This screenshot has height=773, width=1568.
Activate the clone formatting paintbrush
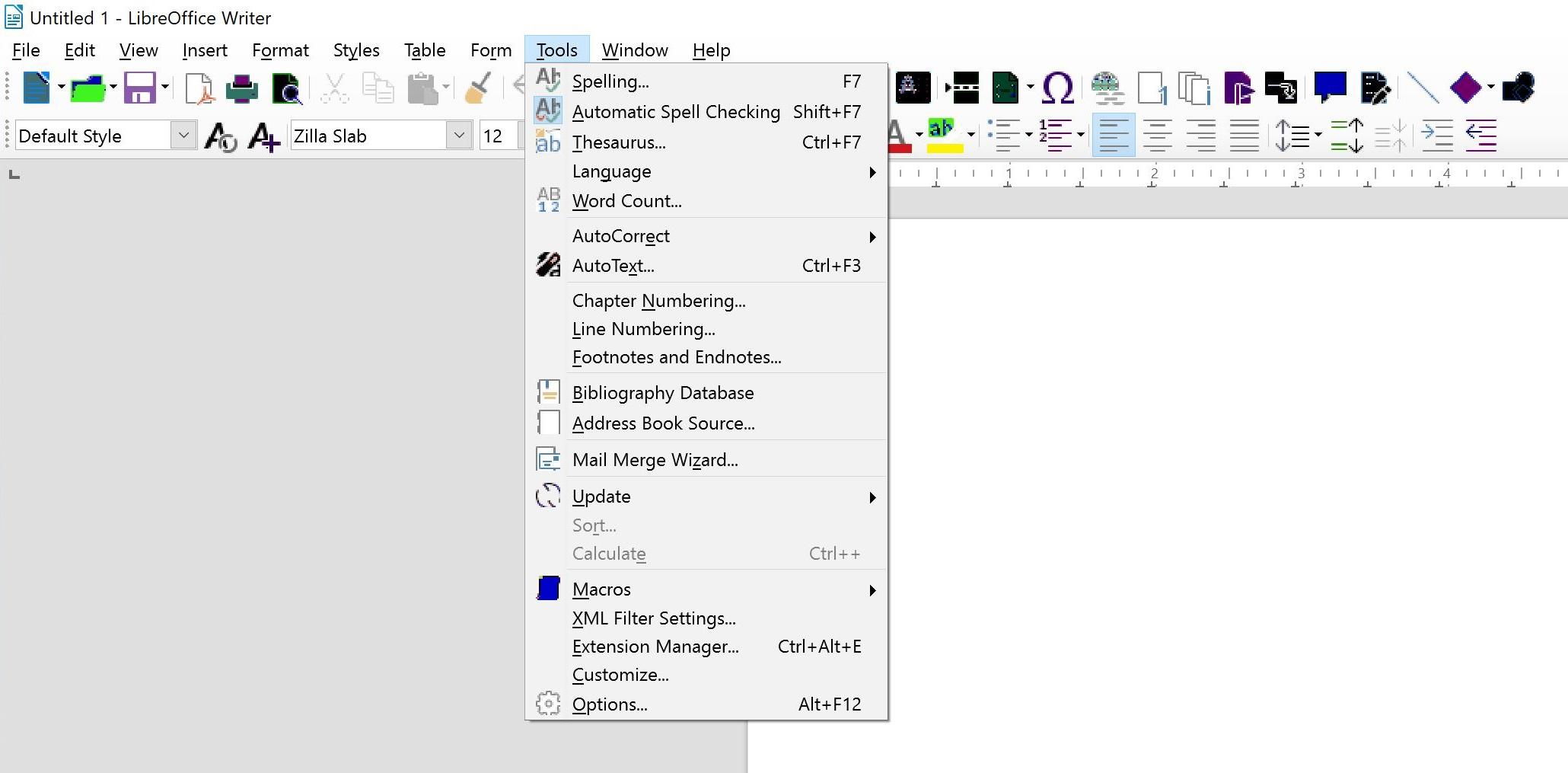click(x=477, y=88)
